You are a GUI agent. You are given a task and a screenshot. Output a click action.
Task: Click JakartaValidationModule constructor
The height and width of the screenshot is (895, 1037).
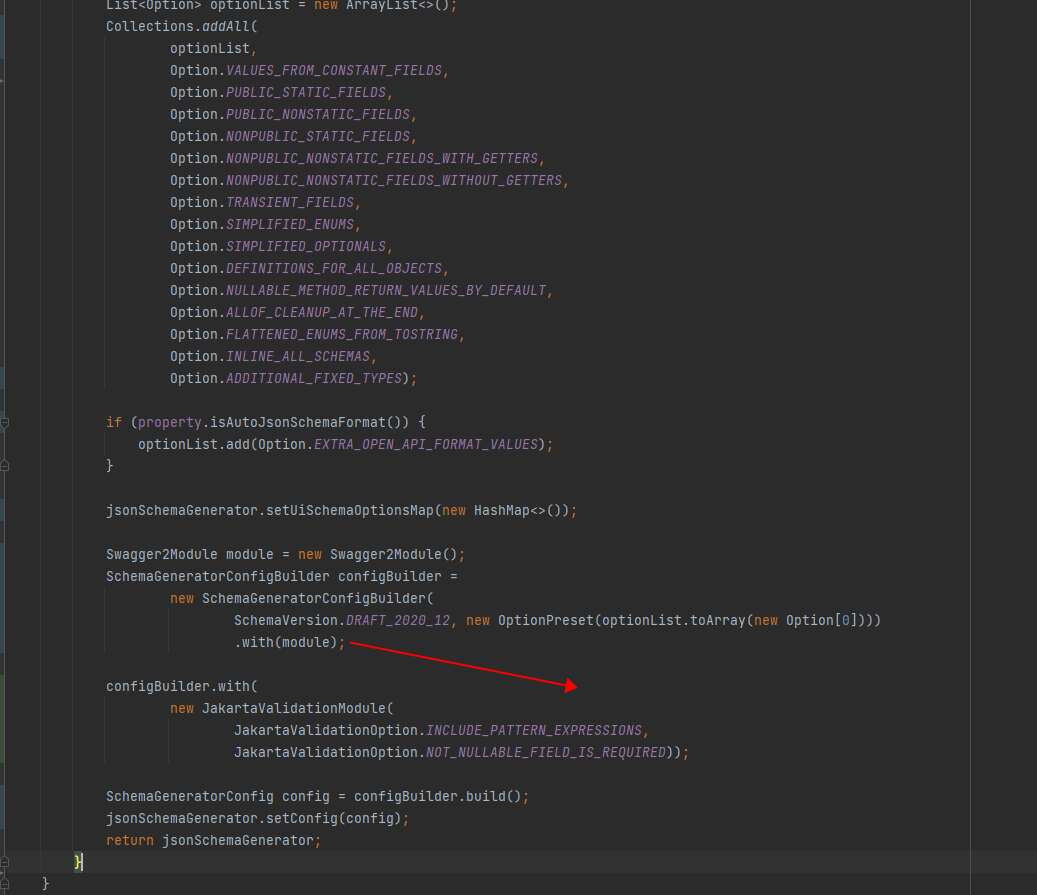click(x=294, y=708)
